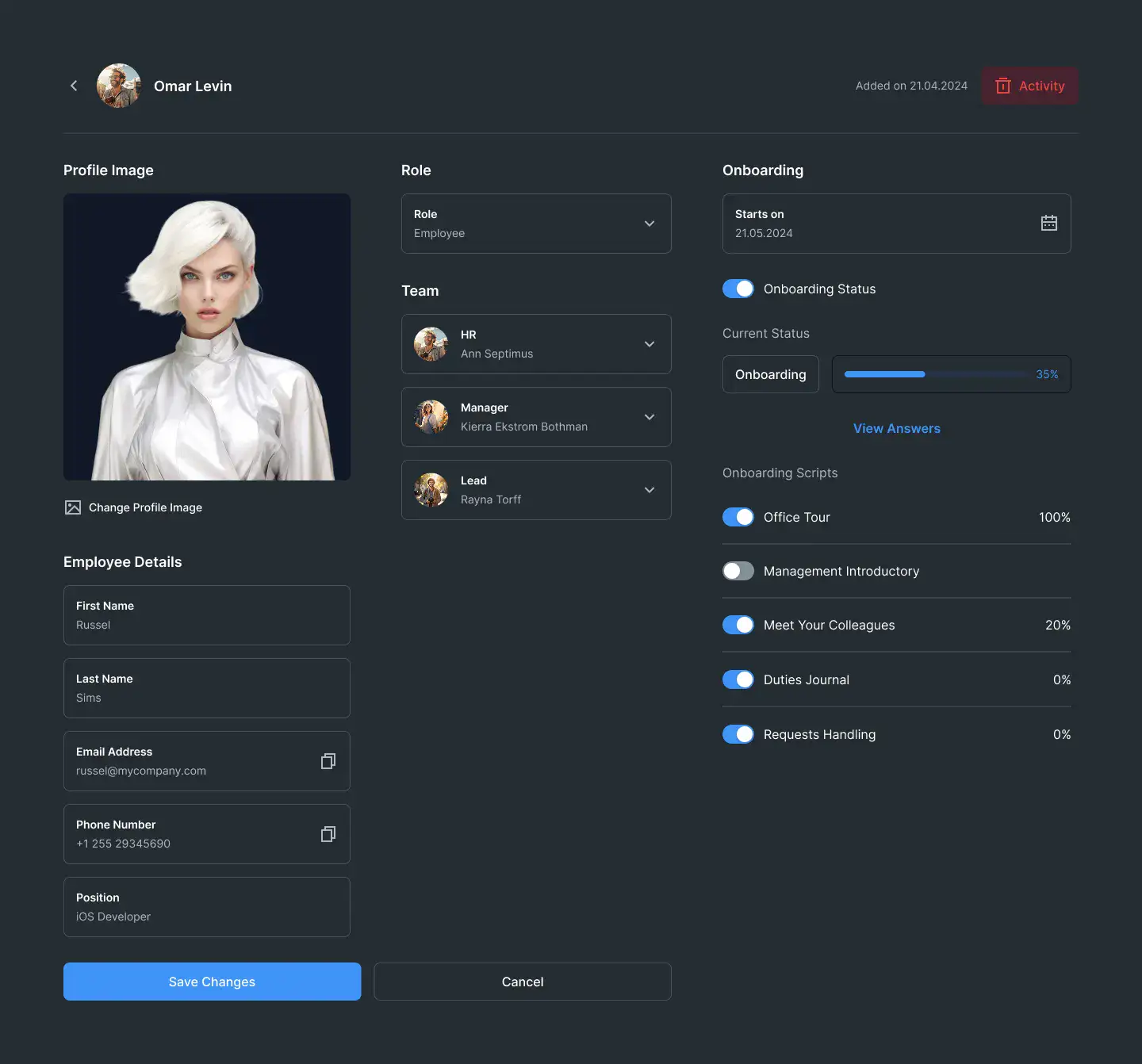The image size is (1142, 1064).
Task: Click the Manager team member avatar
Action: [431, 417]
